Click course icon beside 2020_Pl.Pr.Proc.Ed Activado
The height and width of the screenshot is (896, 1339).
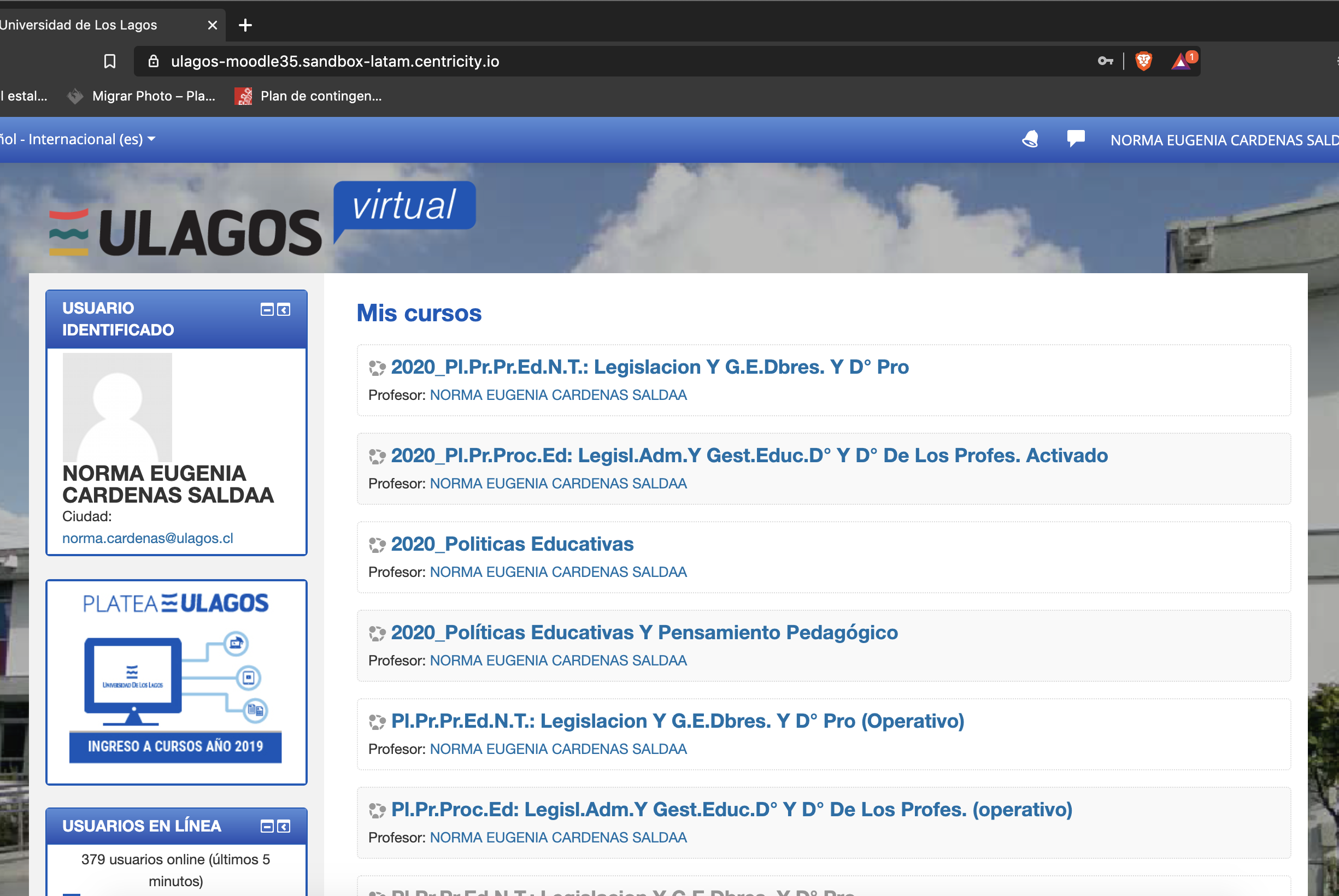point(377,457)
